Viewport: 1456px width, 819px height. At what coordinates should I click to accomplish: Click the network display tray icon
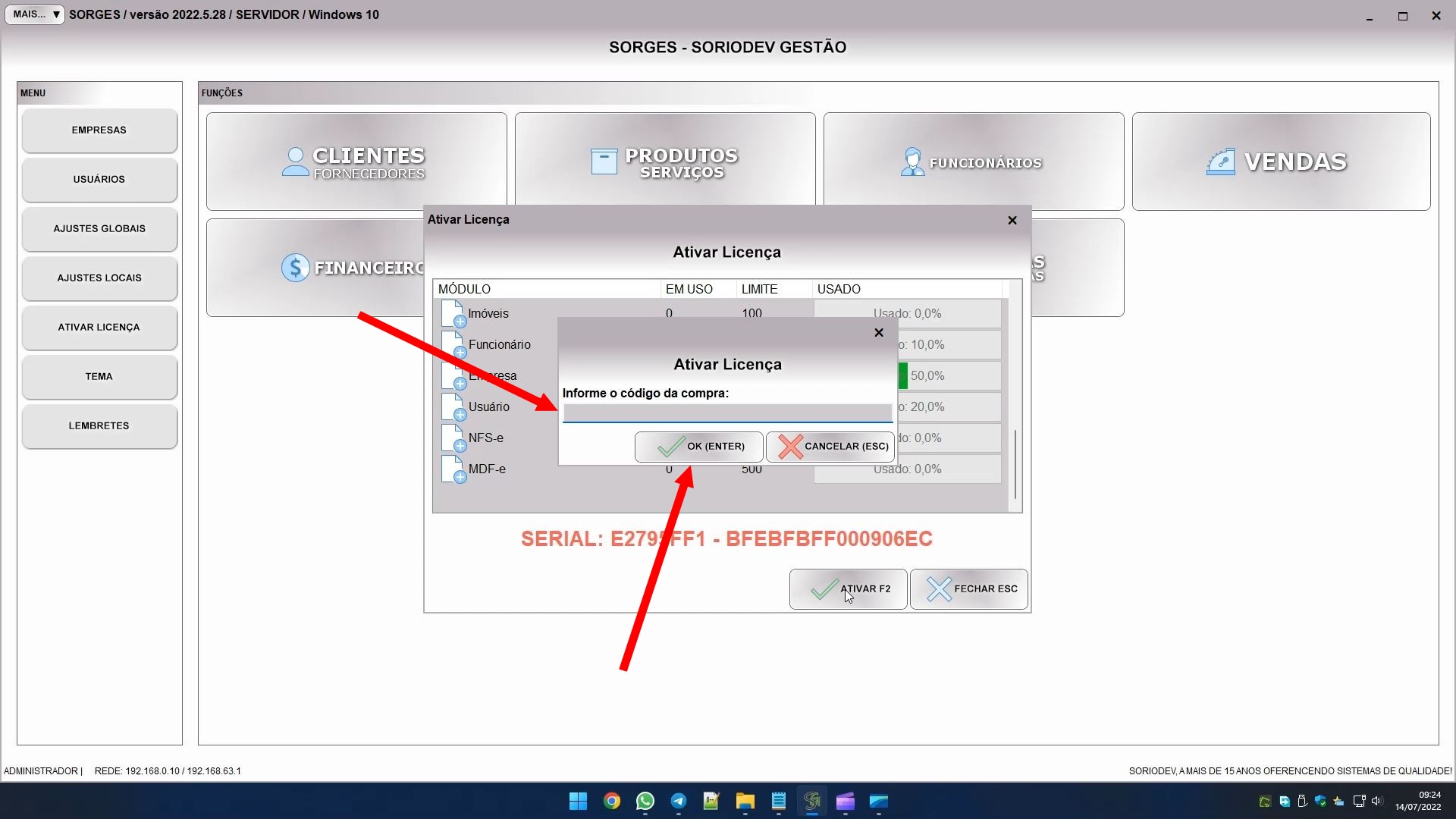(1359, 802)
